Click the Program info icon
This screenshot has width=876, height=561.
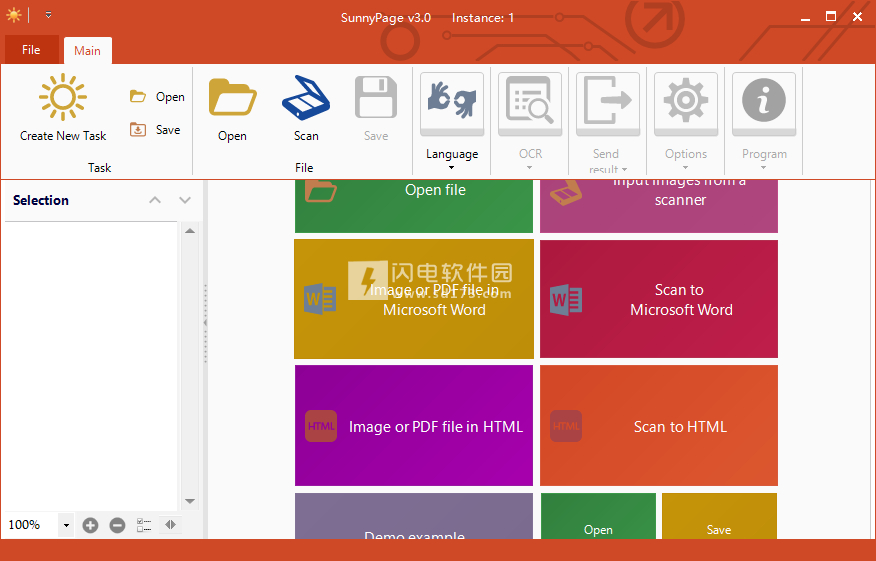point(764,104)
